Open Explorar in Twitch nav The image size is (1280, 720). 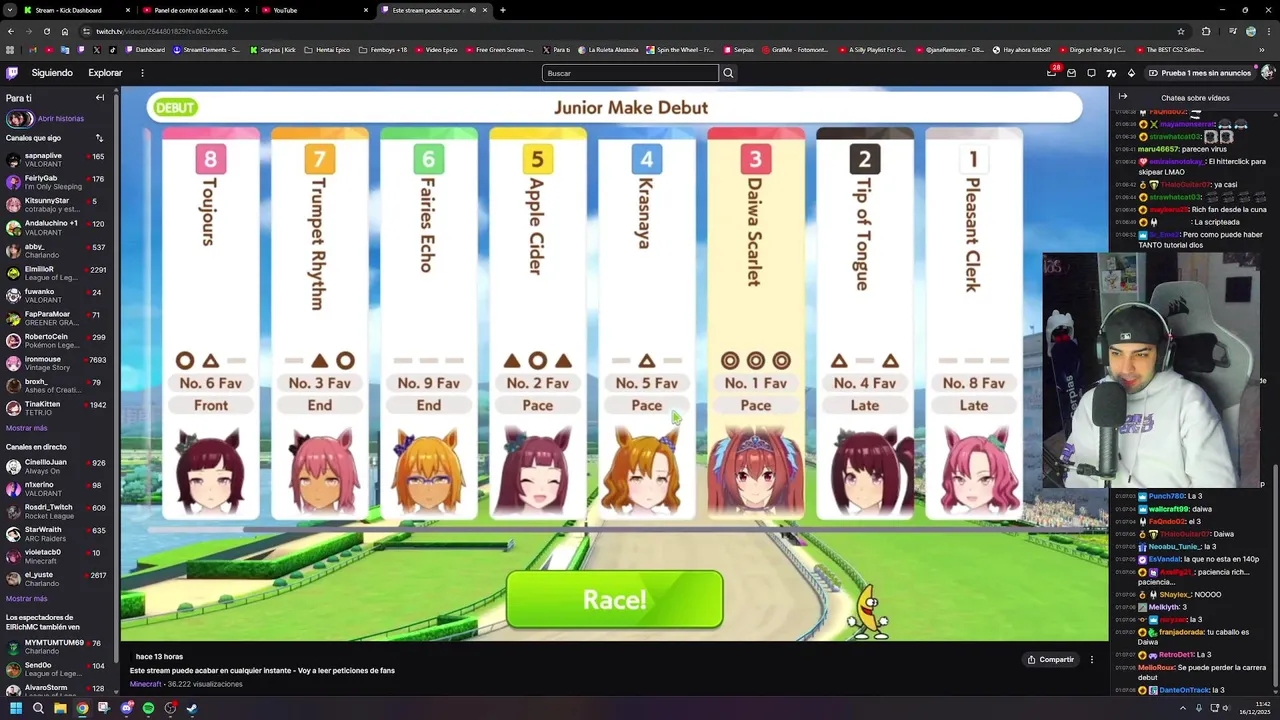click(x=105, y=73)
